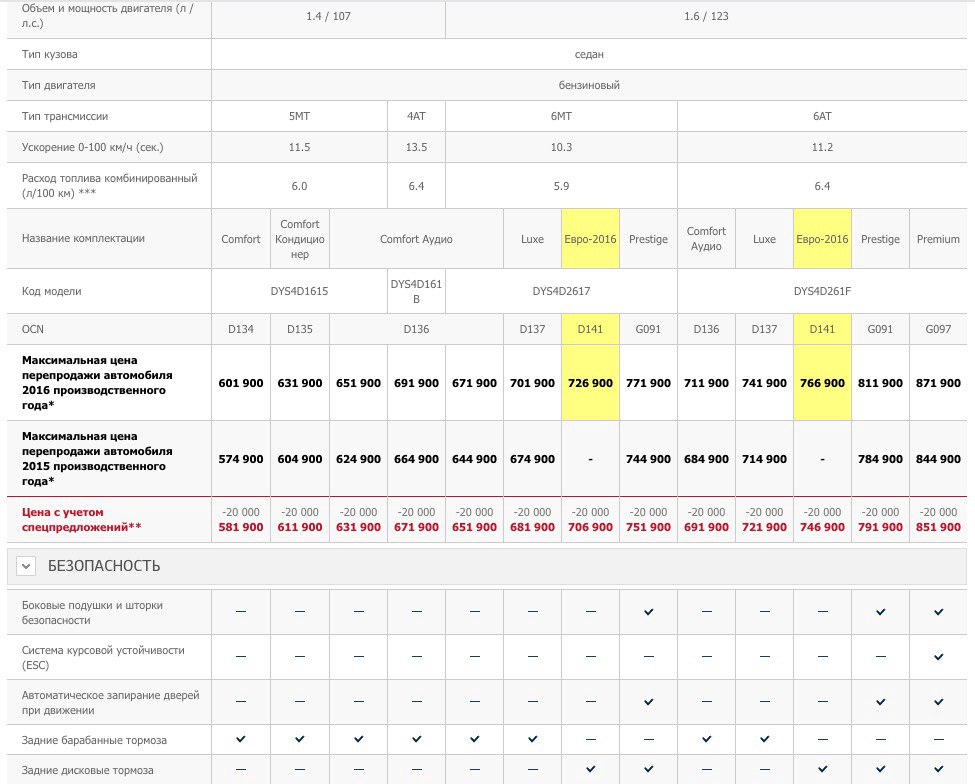Select the yellow 766 900 price cell
Viewport: 975px width, 784px height.
tap(822, 383)
